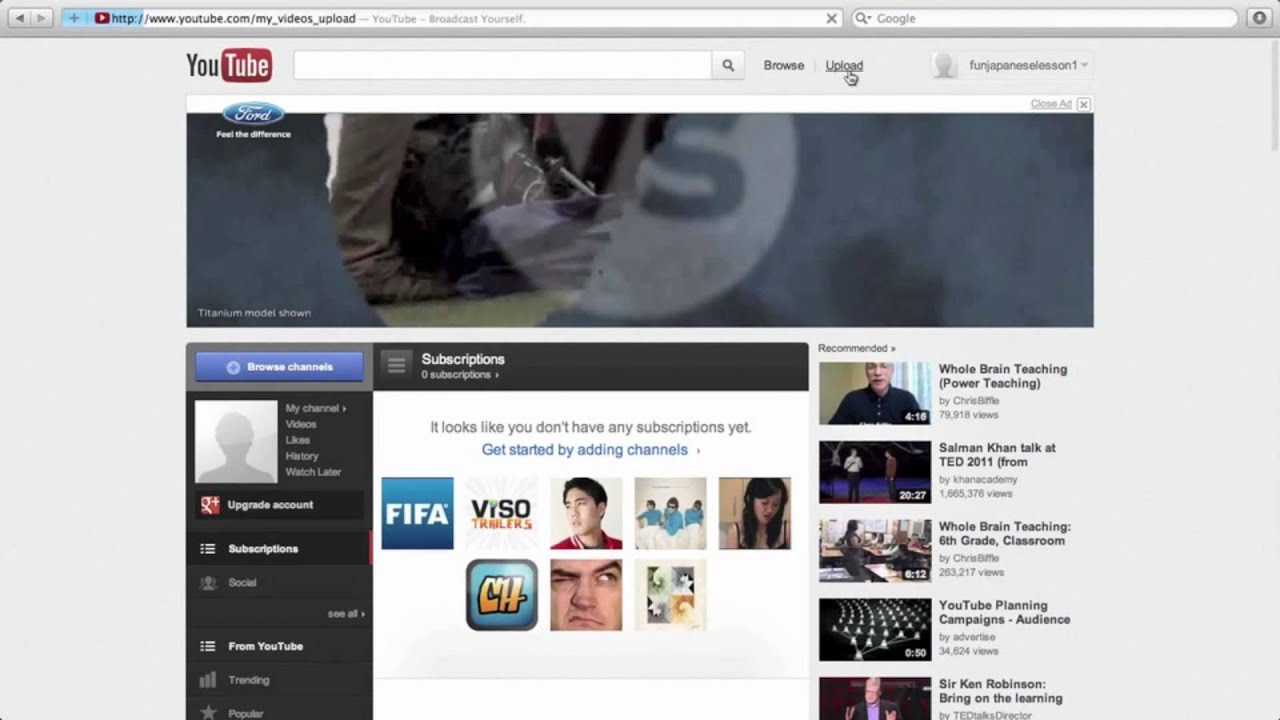Close the ad with the X icon
This screenshot has width=1280, height=720.
click(x=1083, y=104)
